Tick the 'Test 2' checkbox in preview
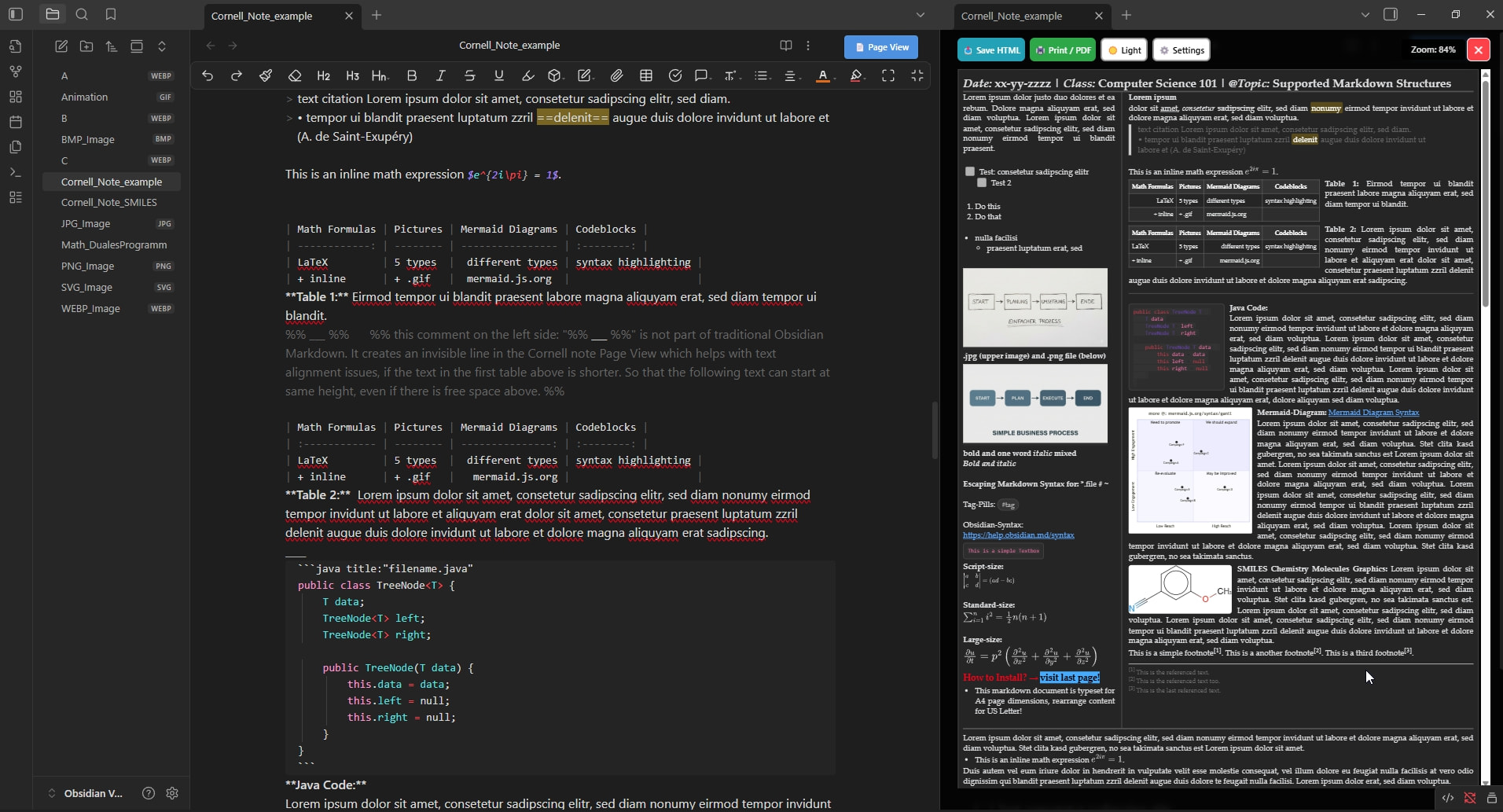1503x812 pixels. coord(982,182)
